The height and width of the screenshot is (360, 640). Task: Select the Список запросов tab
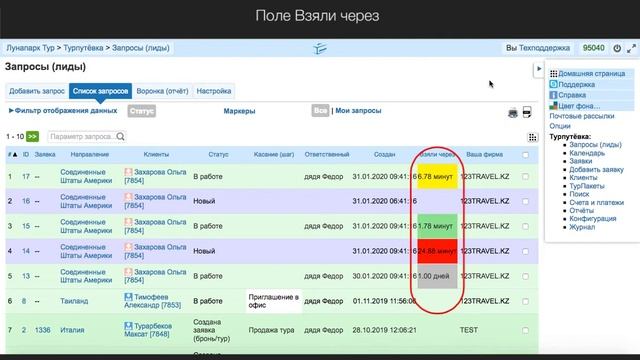coord(100,91)
